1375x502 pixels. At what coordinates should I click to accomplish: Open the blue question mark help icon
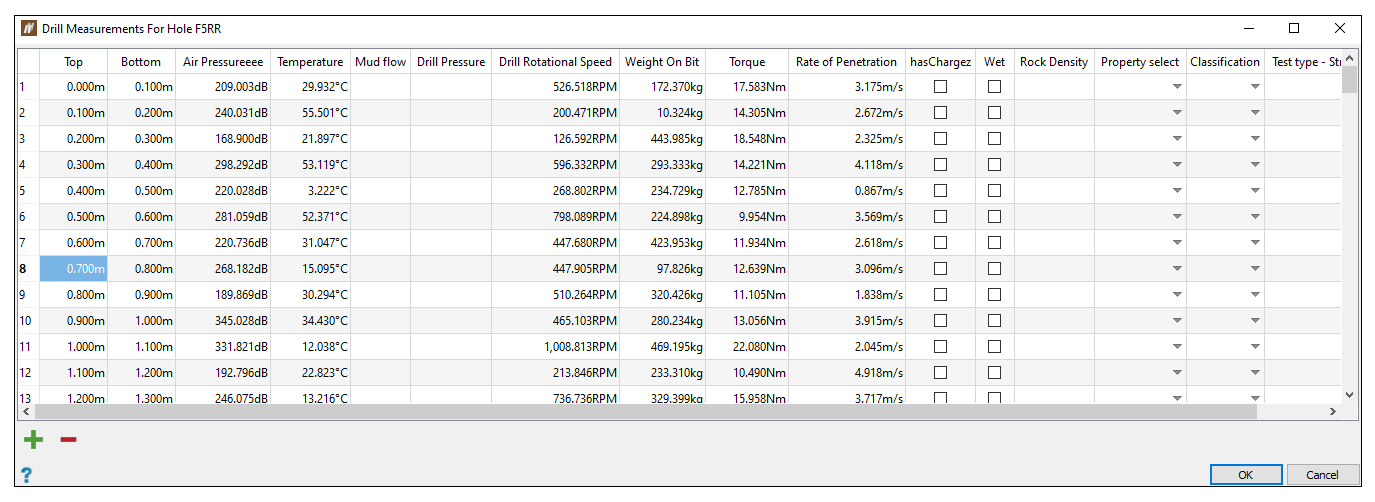(x=26, y=475)
